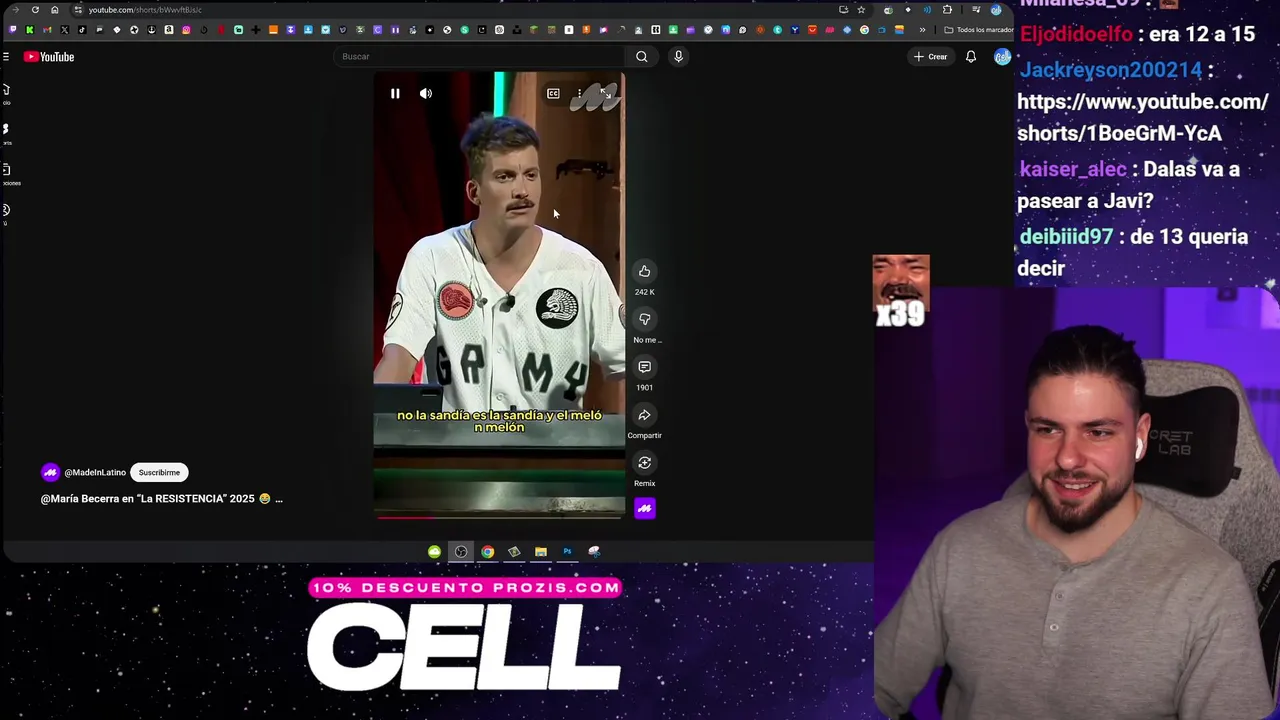Viewport: 1280px width, 720px height.
Task: Expand the María Becerra video title
Action: point(161,498)
